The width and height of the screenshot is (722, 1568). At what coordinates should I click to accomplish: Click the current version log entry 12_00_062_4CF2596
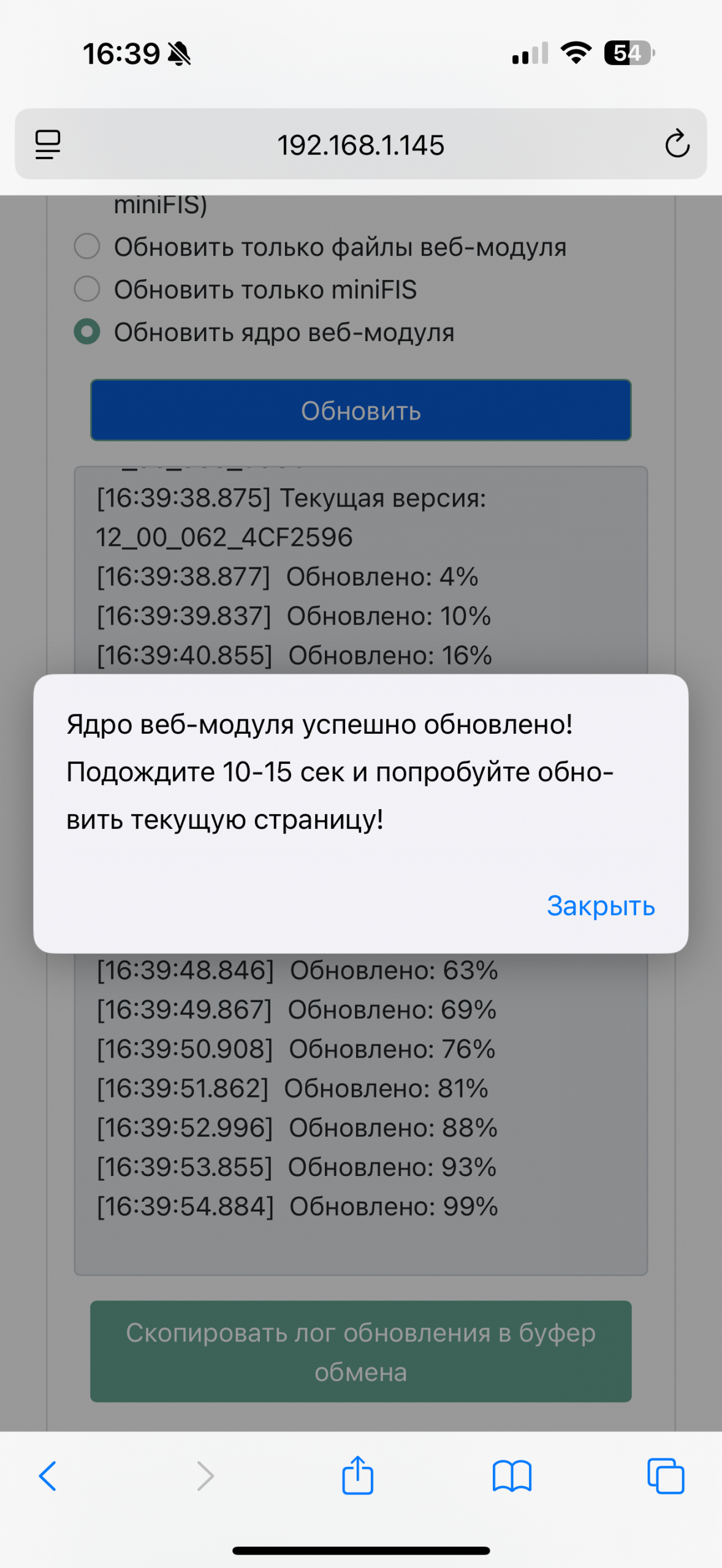pos(224,537)
